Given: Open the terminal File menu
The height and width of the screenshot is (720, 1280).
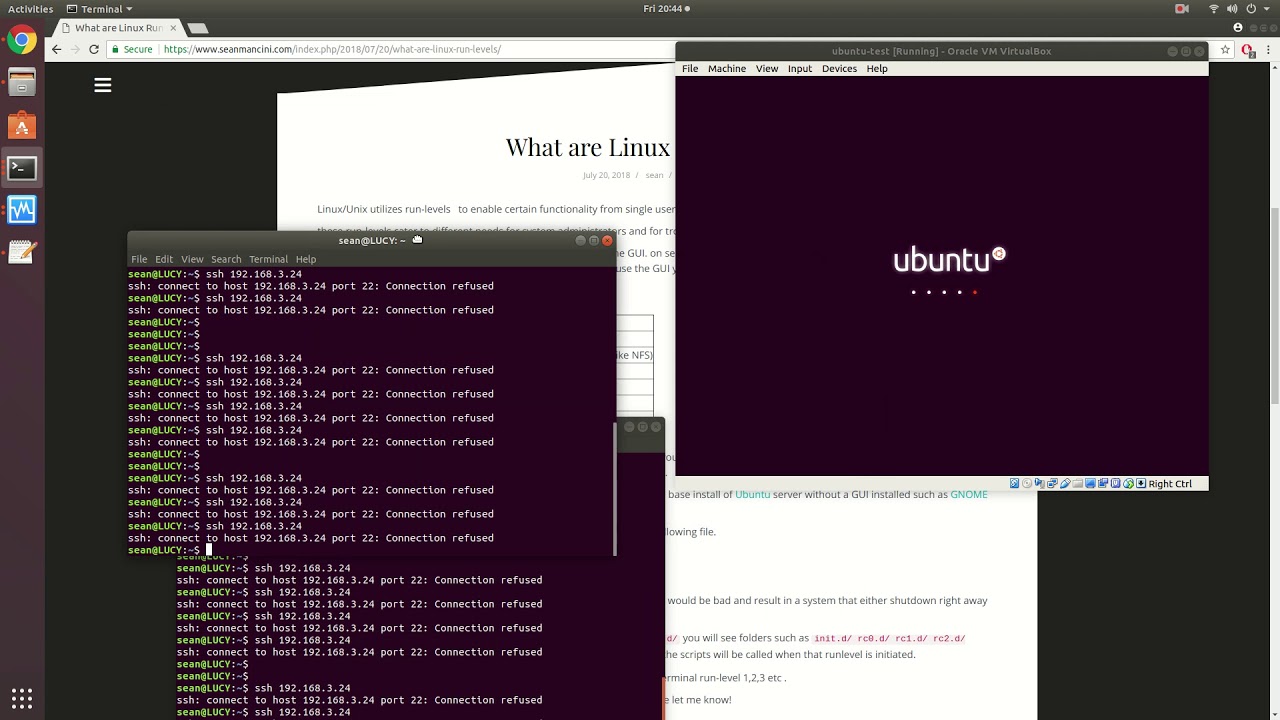Looking at the screenshot, I should tap(139, 259).
